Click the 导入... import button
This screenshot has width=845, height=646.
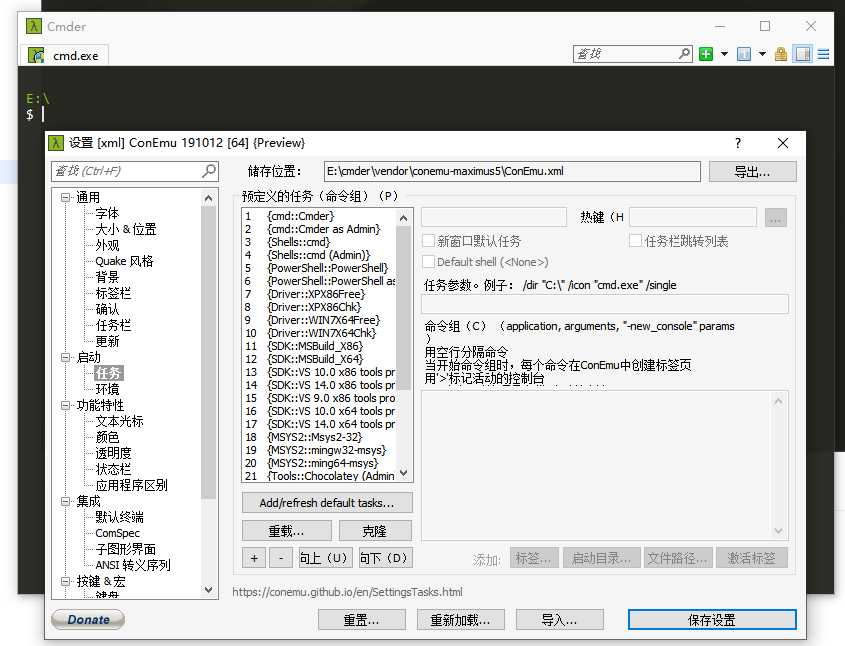tap(559, 620)
